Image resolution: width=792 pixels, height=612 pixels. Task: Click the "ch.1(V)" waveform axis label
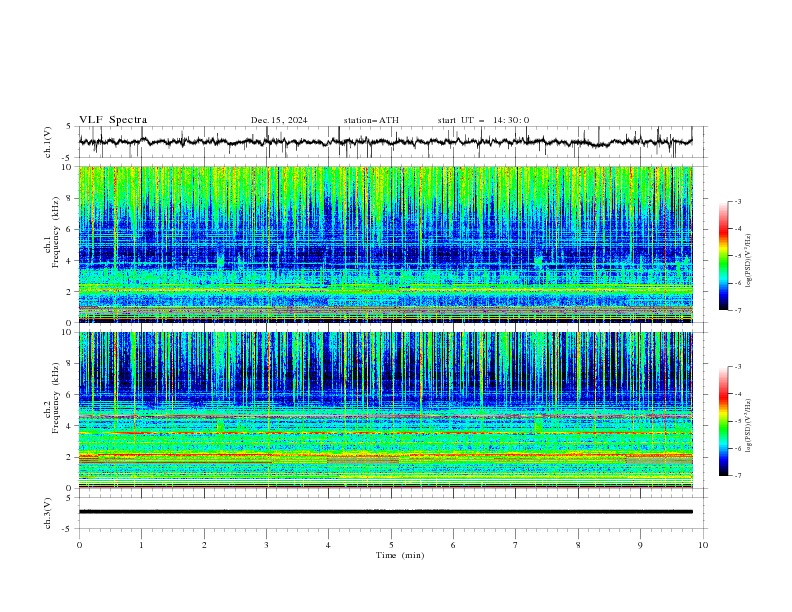pyautogui.click(x=48, y=142)
